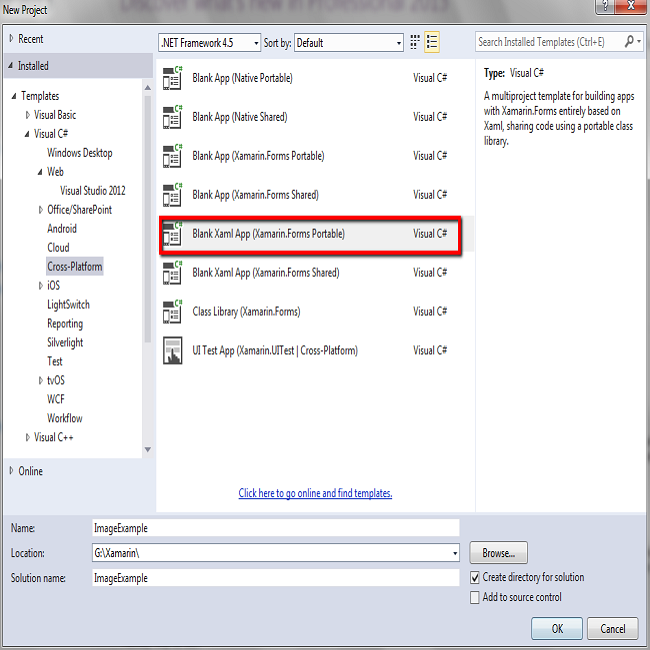Select Visual Studio 2012 under Web
This screenshot has height=650, width=650.
tap(93, 191)
